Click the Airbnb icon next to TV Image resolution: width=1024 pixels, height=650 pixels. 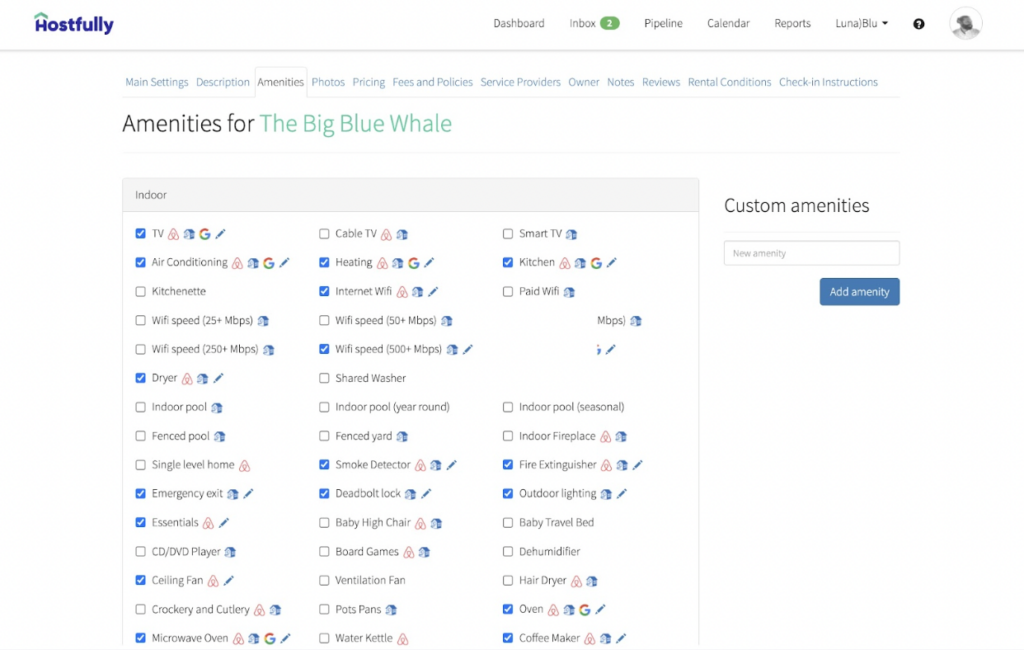[x=172, y=233]
